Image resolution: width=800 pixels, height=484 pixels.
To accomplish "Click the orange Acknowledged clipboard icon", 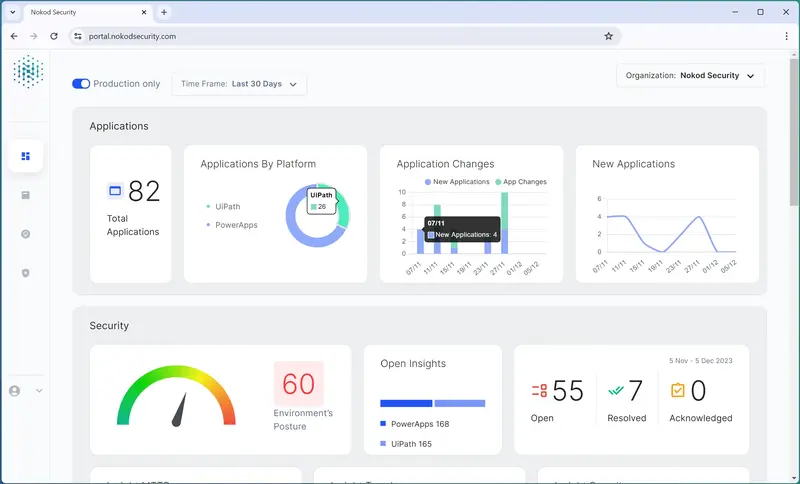I will [x=678, y=390].
